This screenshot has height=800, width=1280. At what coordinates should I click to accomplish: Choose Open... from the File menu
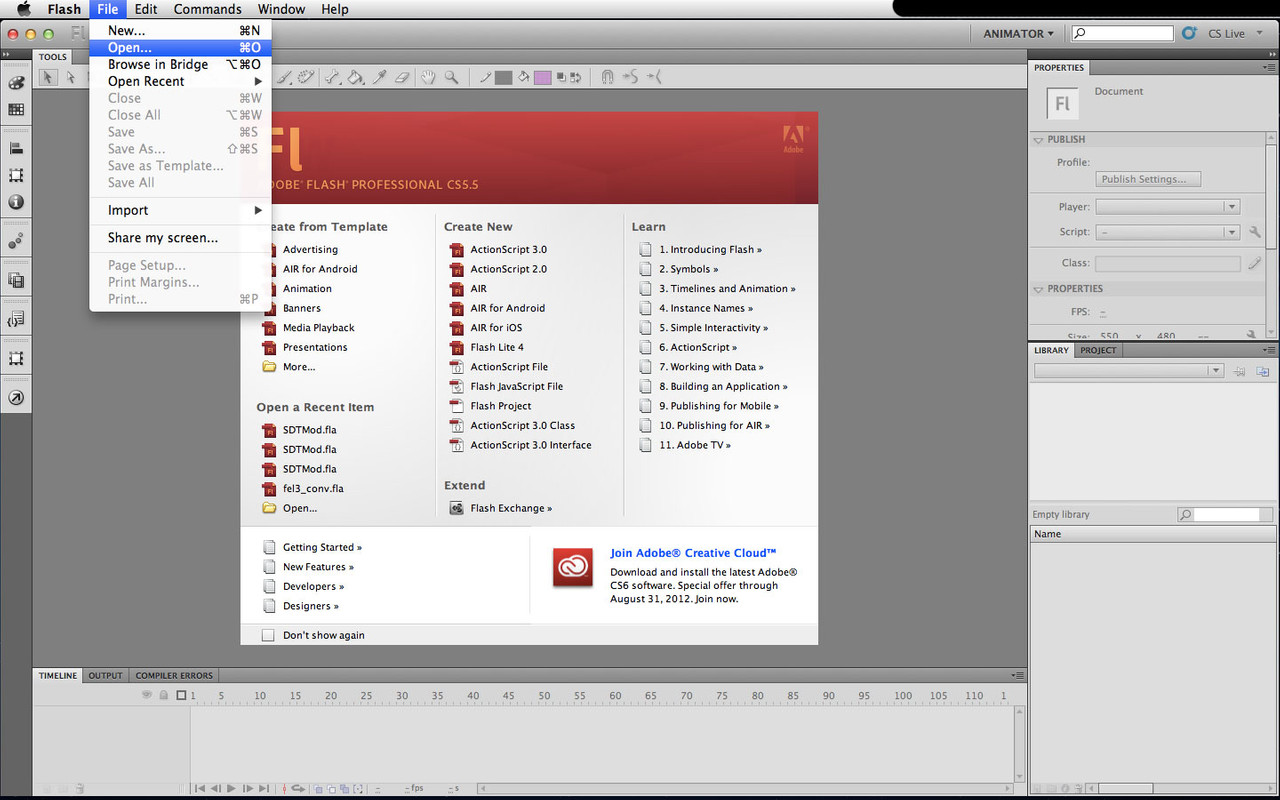coord(130,47)
